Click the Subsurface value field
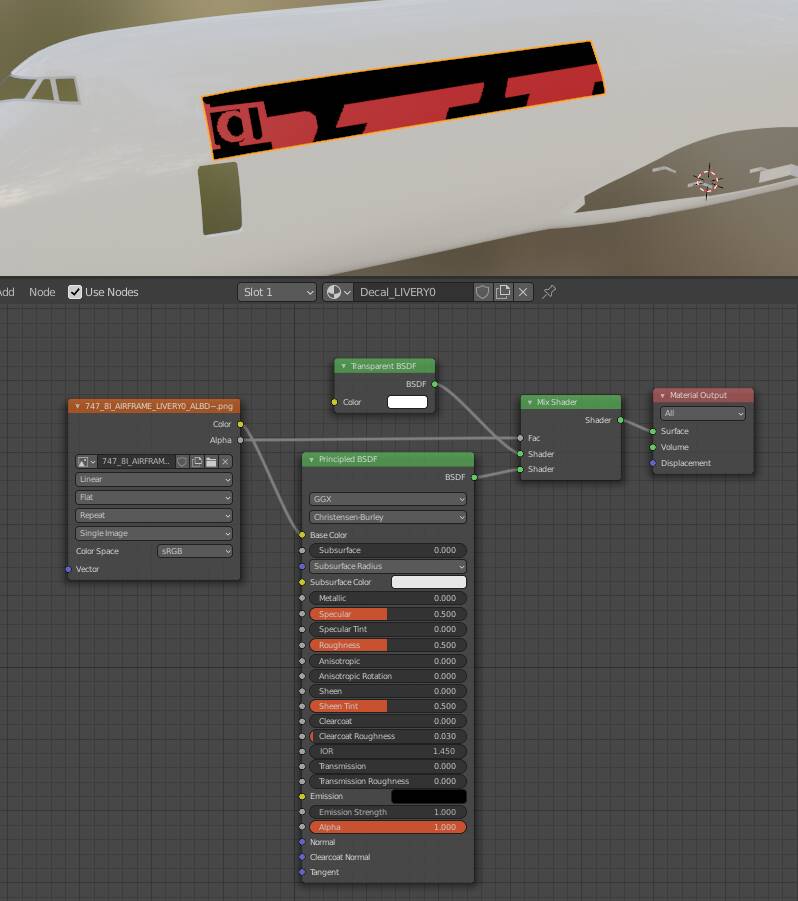This screenshot has height=901, width=798. pos(388,550)
